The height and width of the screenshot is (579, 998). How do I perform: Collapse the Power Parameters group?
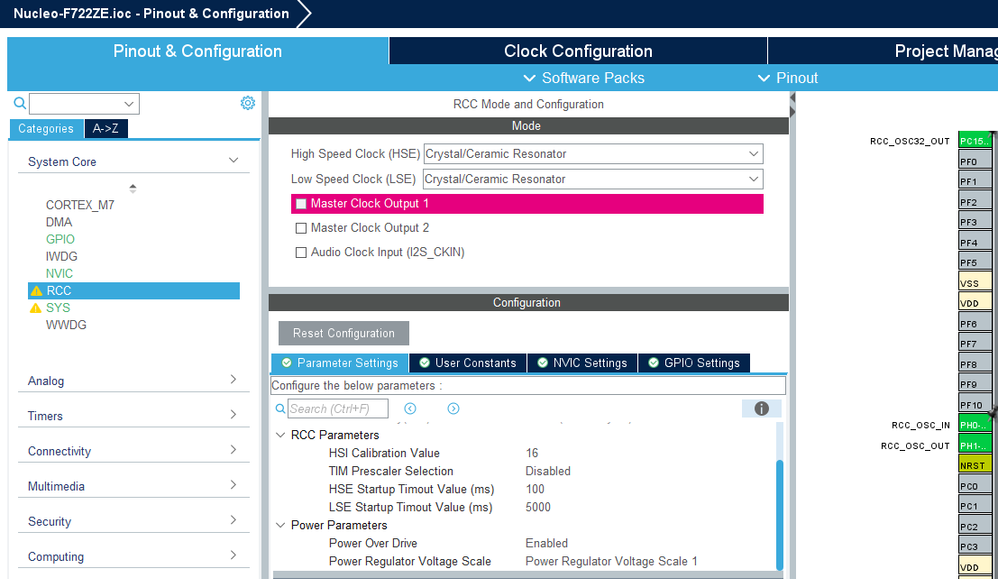coord(280,526)
